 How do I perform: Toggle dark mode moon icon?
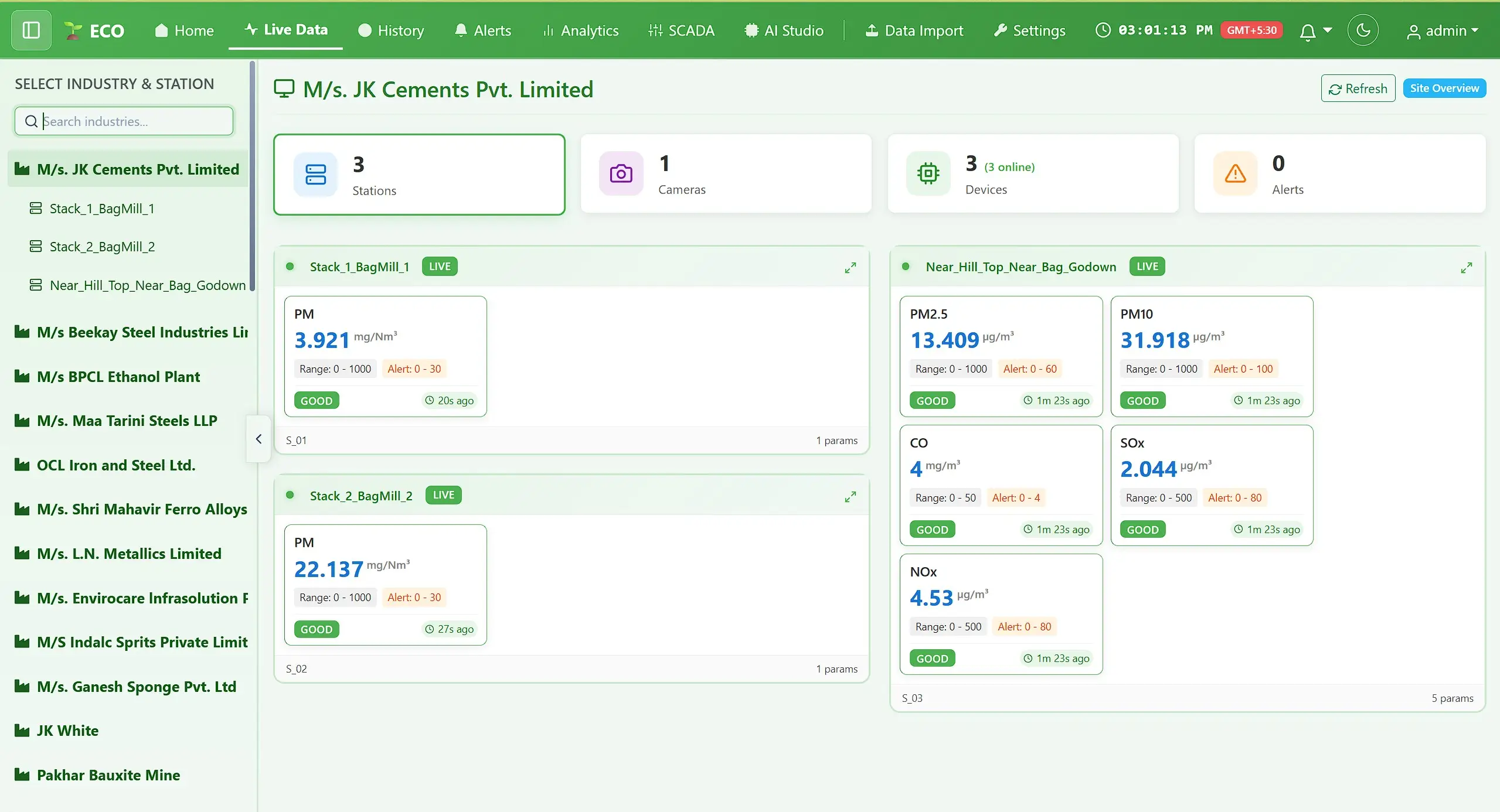1363,30
